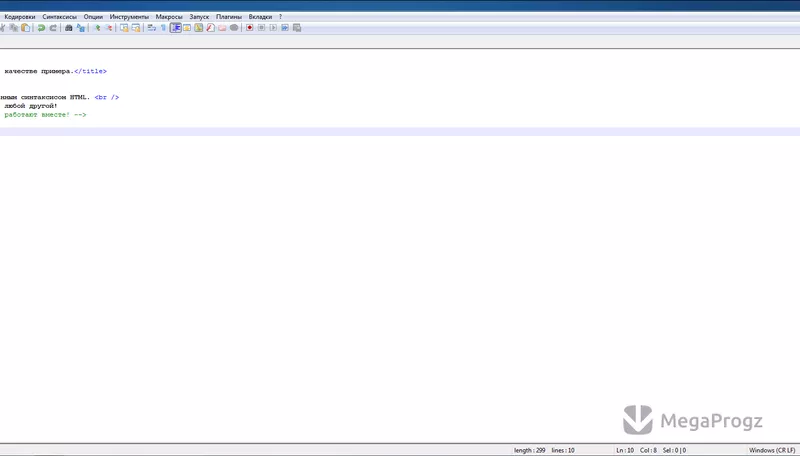Open the Кодировки menu
The image size is (800, 456).
tap(20, 17)
